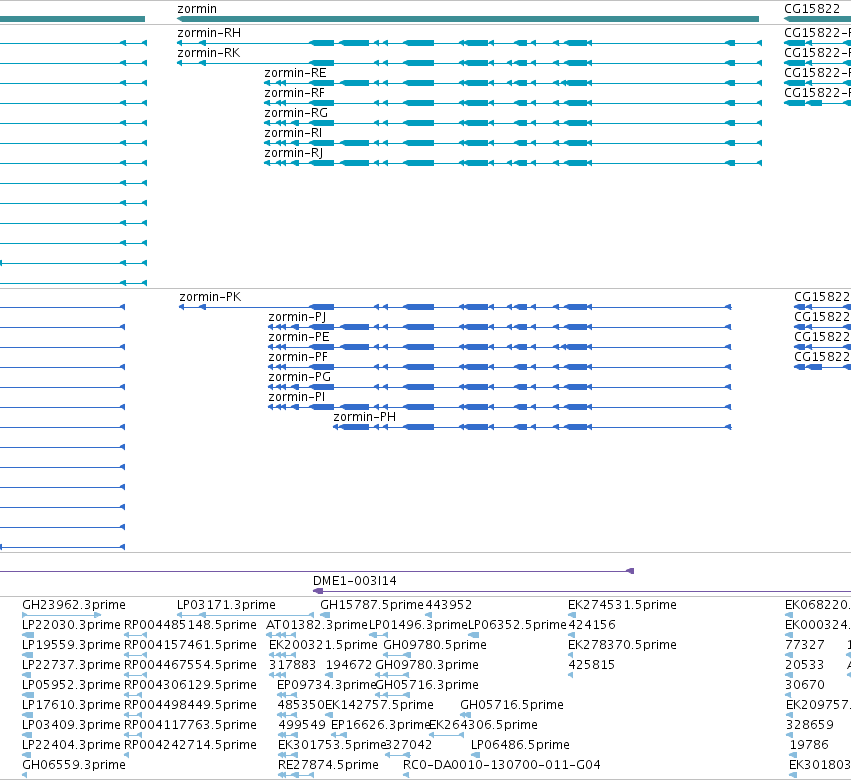This screenshot has height=780, width=851.
Task: Click the CG15822 gene name label
Action: point(812,9)
